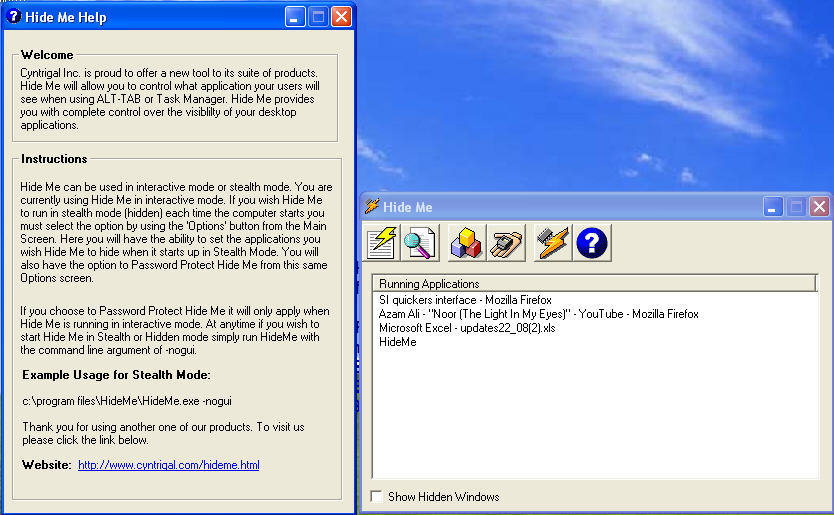834x515 pixels.
Task: Click the hand holding chip toolbar icon
Action: [x=506, y=243]
